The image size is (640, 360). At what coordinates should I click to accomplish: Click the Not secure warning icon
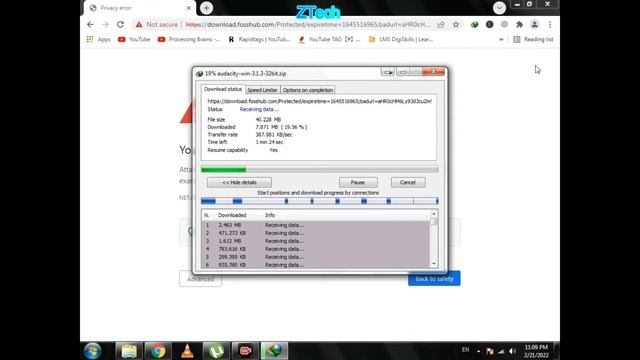[139, 24]
